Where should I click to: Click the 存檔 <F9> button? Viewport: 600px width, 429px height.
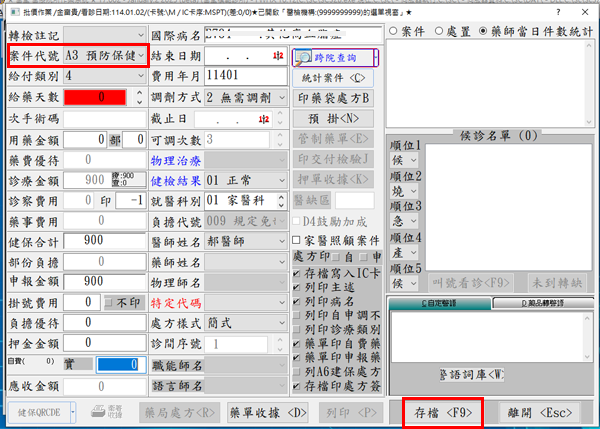443,411
